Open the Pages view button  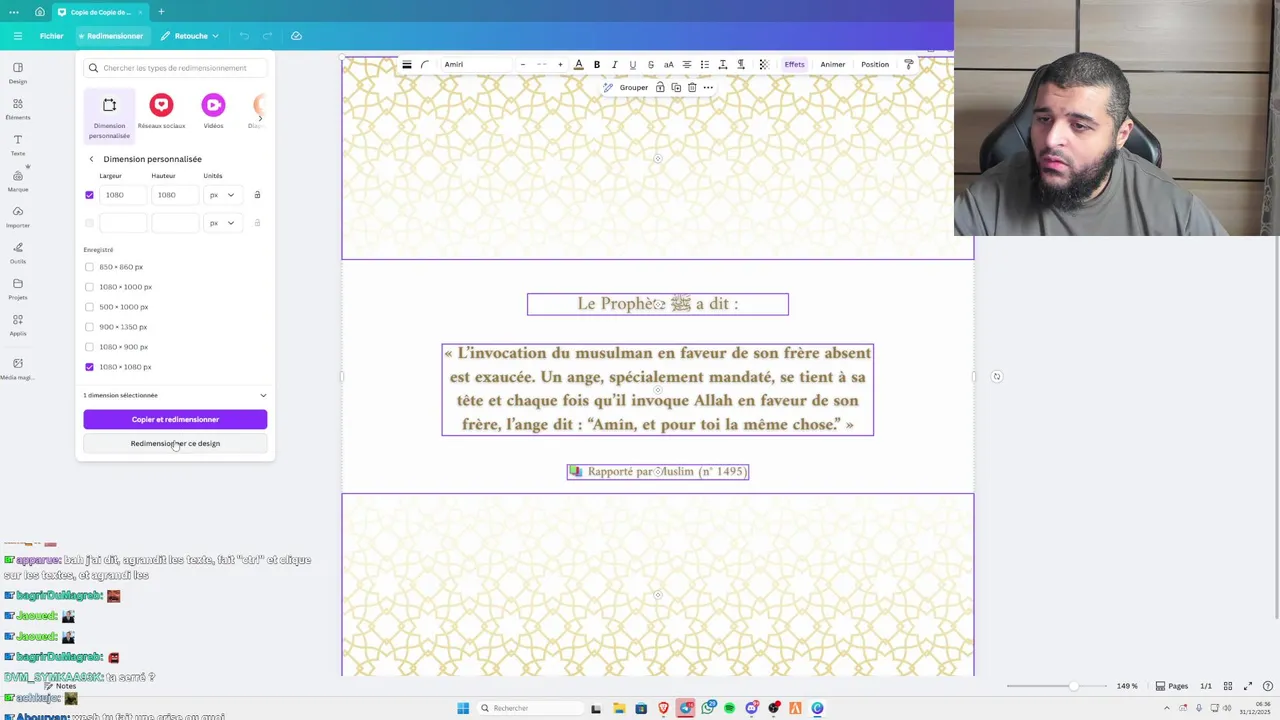[x=1172, y=686]
